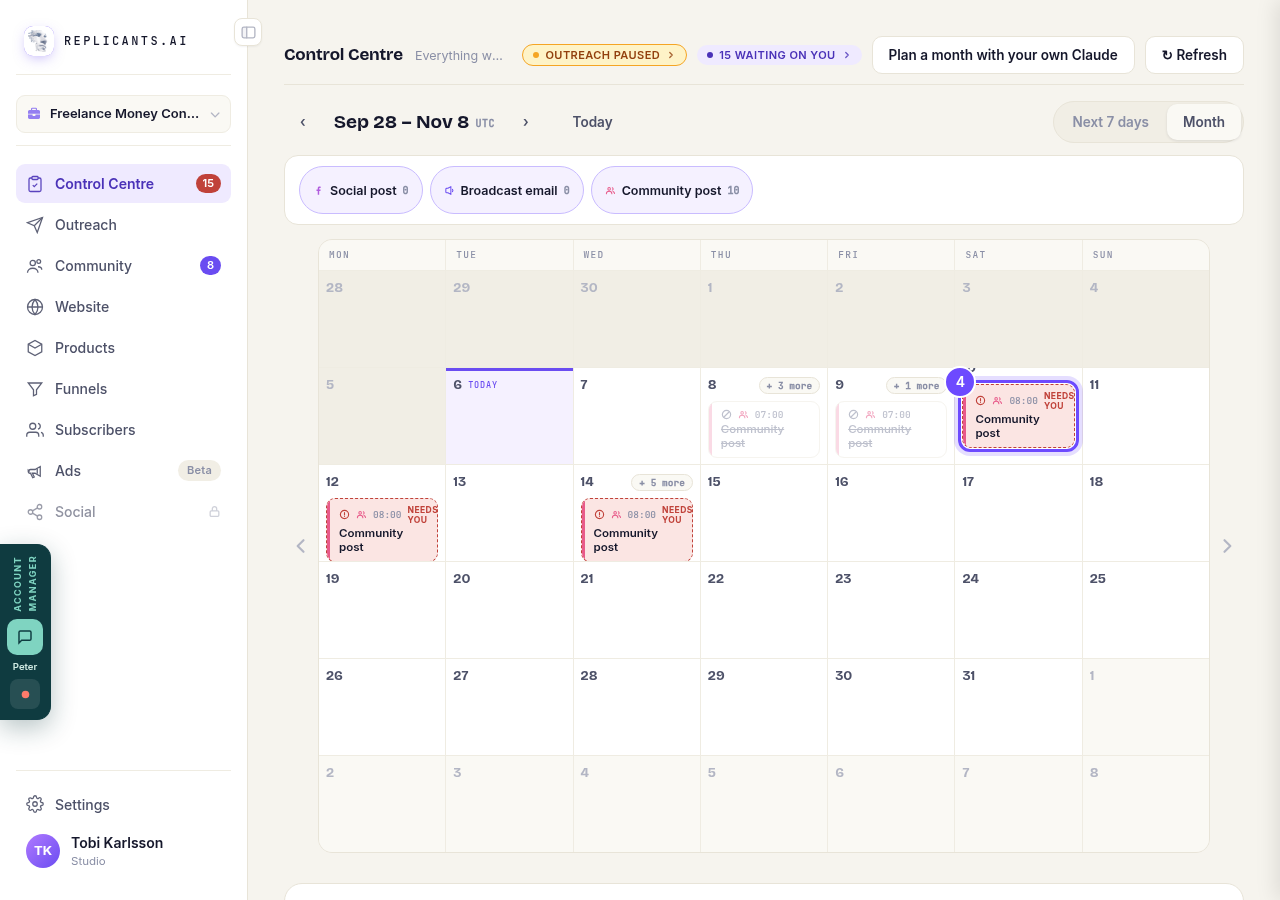Screen dimensions: 1280x900
Task: Go to next date range arrow
Action: (x=526, y=122)
